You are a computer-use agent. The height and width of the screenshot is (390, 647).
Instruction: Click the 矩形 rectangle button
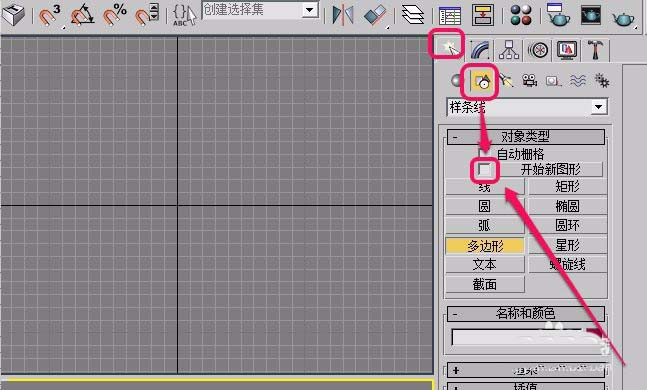click(568, 187)
